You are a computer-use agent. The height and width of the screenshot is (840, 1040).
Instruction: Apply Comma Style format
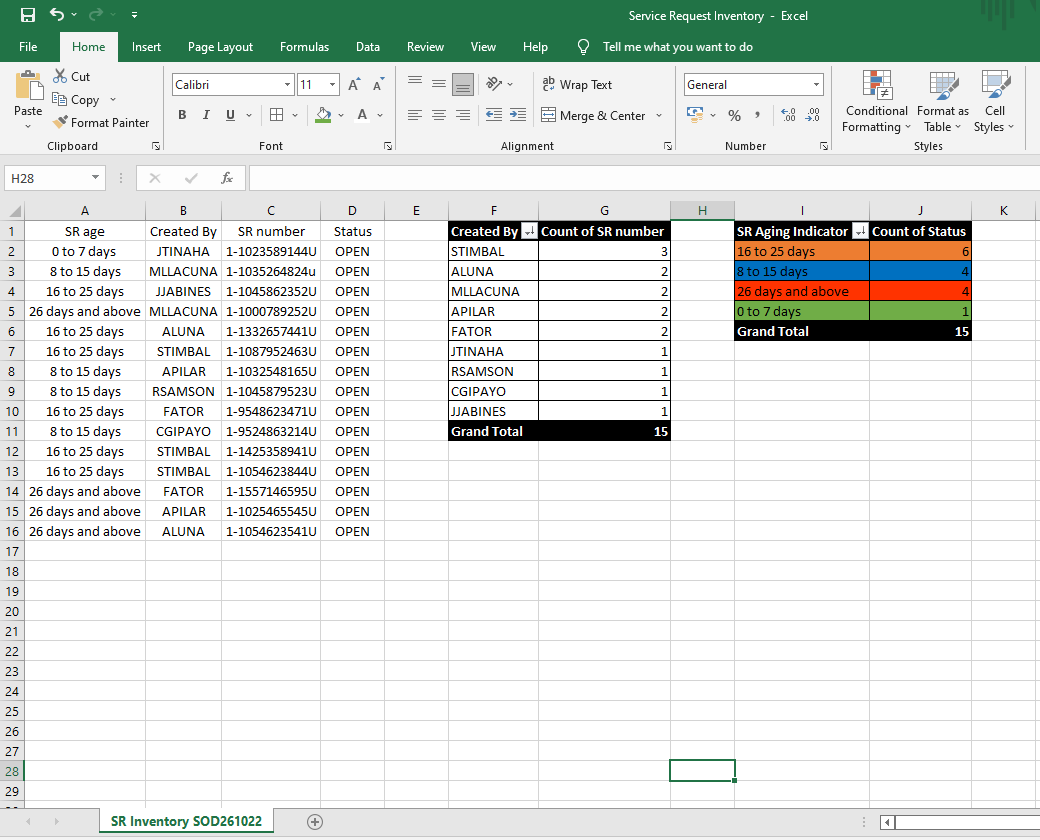pyautogui.click(x=757, y=115)
